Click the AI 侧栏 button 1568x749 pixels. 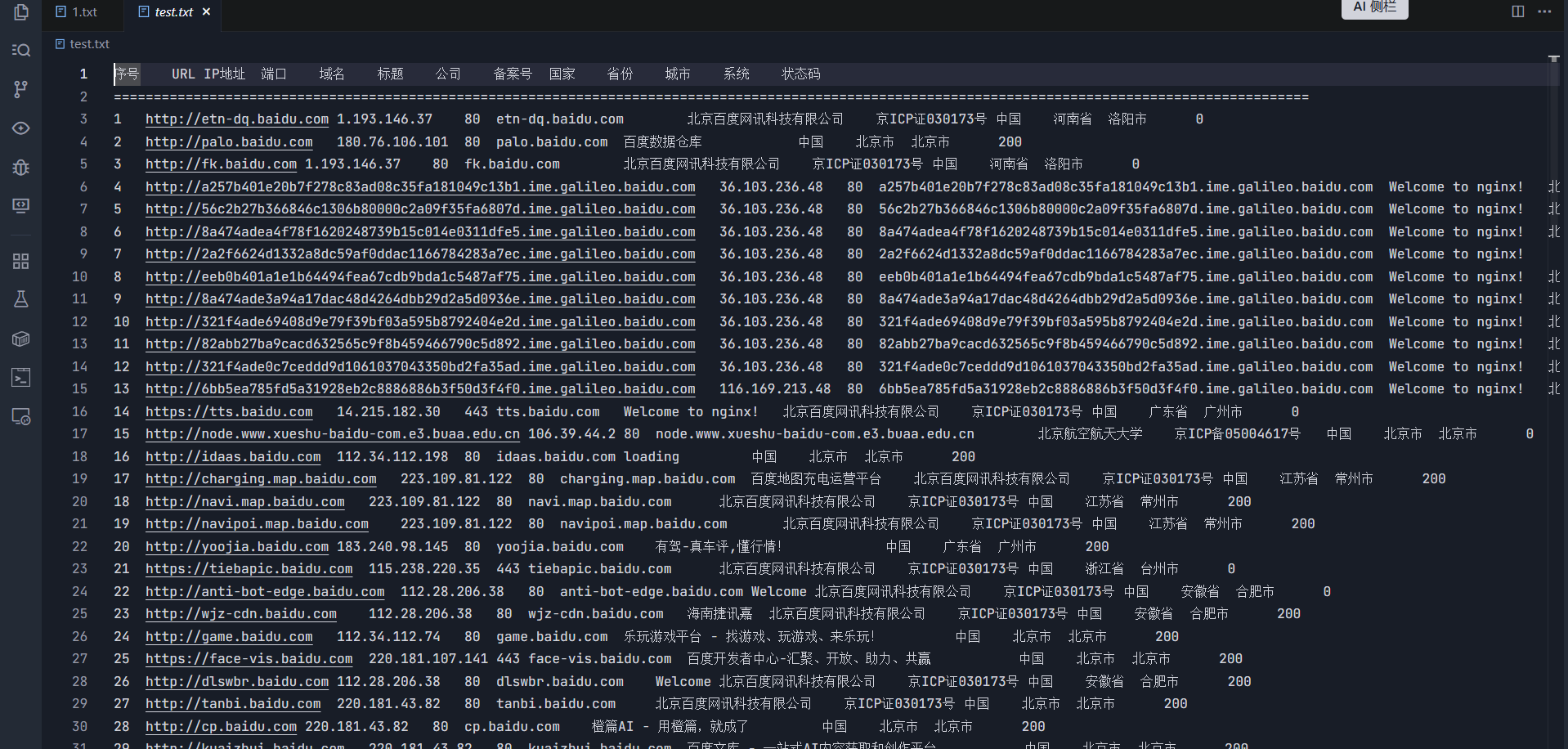pyautogui.click(x=1374, y=7)
